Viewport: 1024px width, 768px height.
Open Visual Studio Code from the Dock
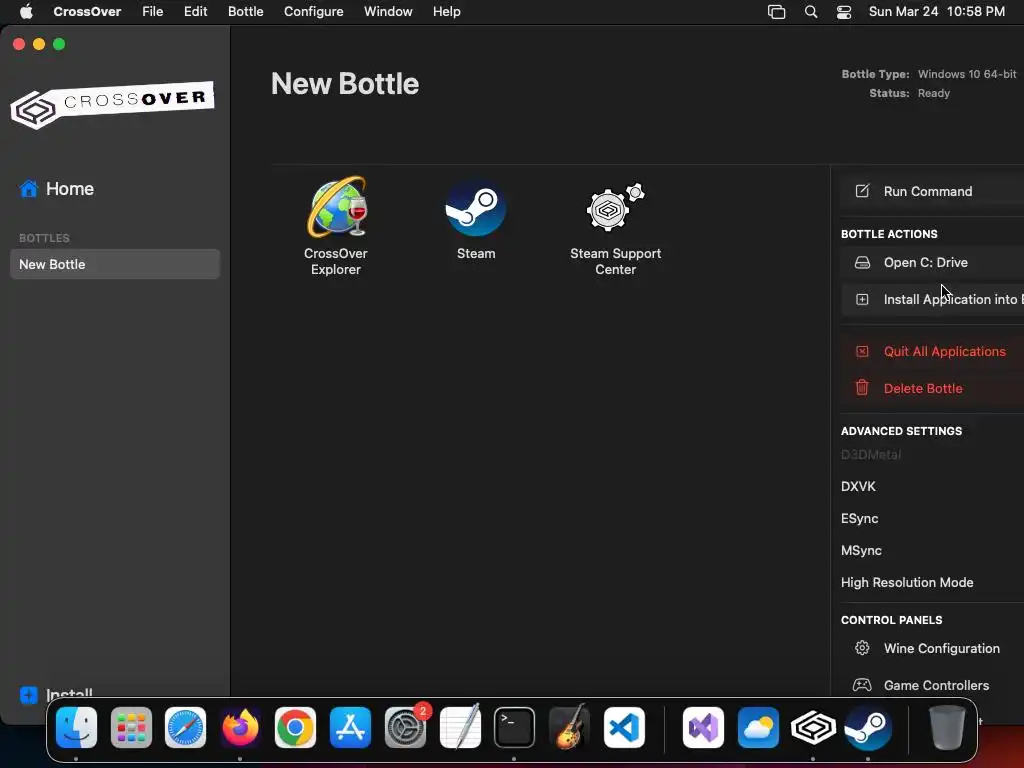tap(624, 728)
